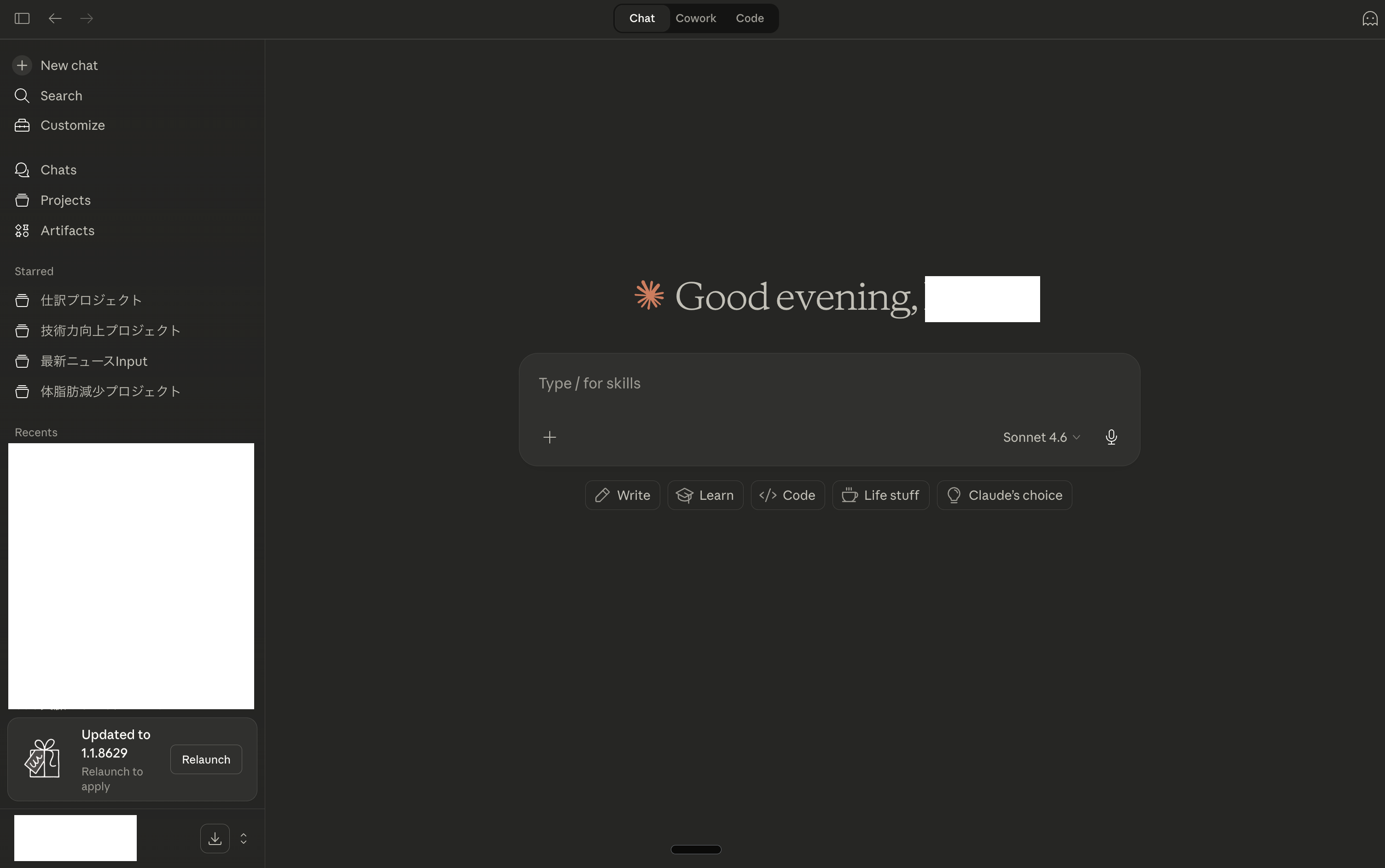This screenshot has height=868, width=1385.
Task: Open starred project 最新ニュースInput
Action: (x=93, y=361)
